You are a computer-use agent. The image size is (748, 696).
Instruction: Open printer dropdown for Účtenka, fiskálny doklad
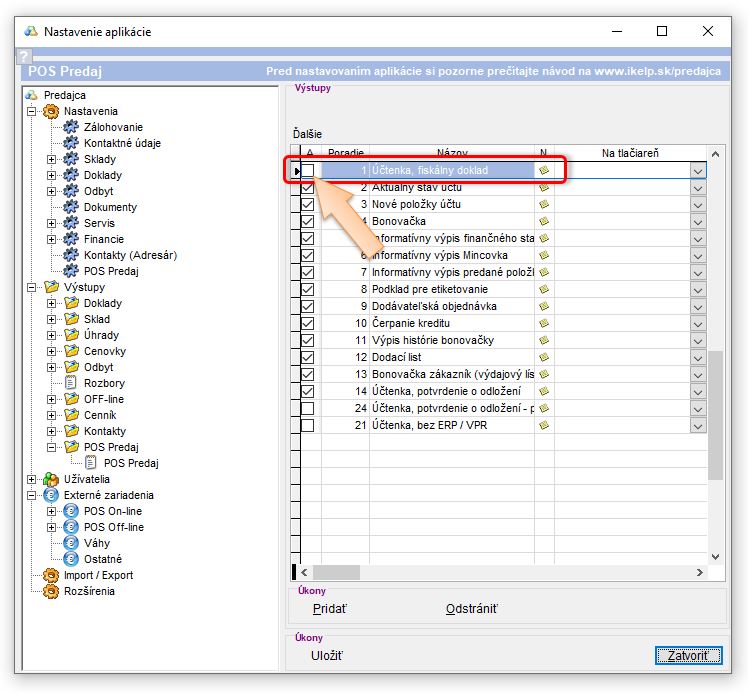point(698,171)
